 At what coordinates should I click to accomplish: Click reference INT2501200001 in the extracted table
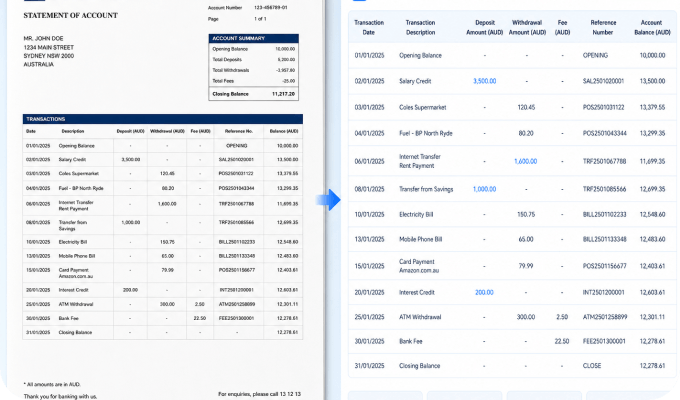click(x=603, y=292)
